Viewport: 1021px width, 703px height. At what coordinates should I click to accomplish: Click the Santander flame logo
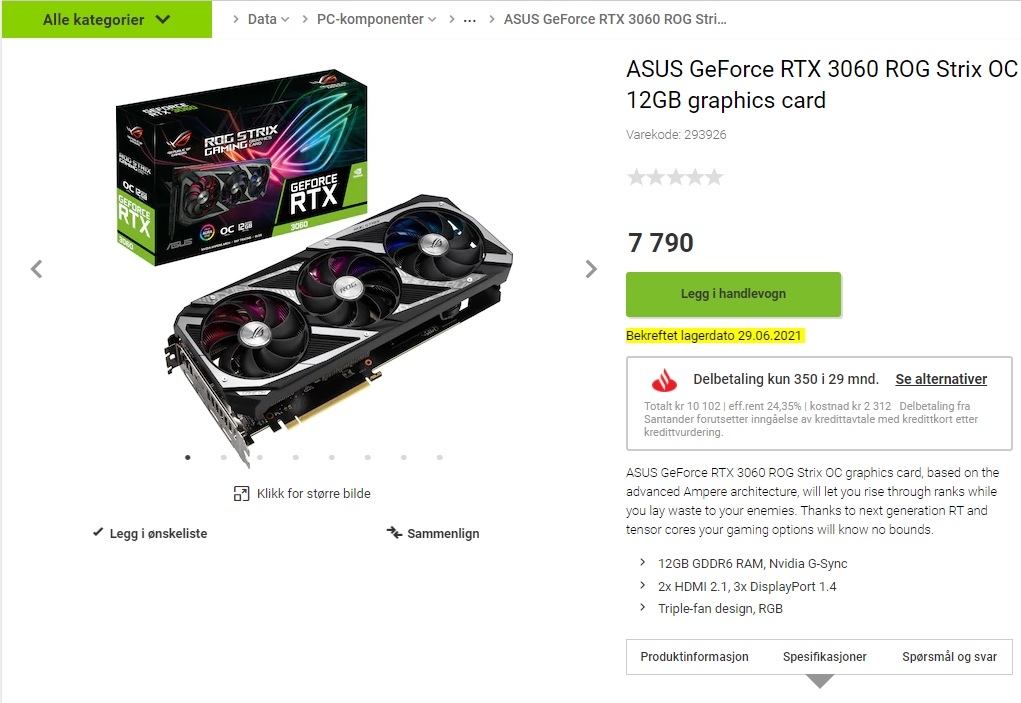[664, 381]
